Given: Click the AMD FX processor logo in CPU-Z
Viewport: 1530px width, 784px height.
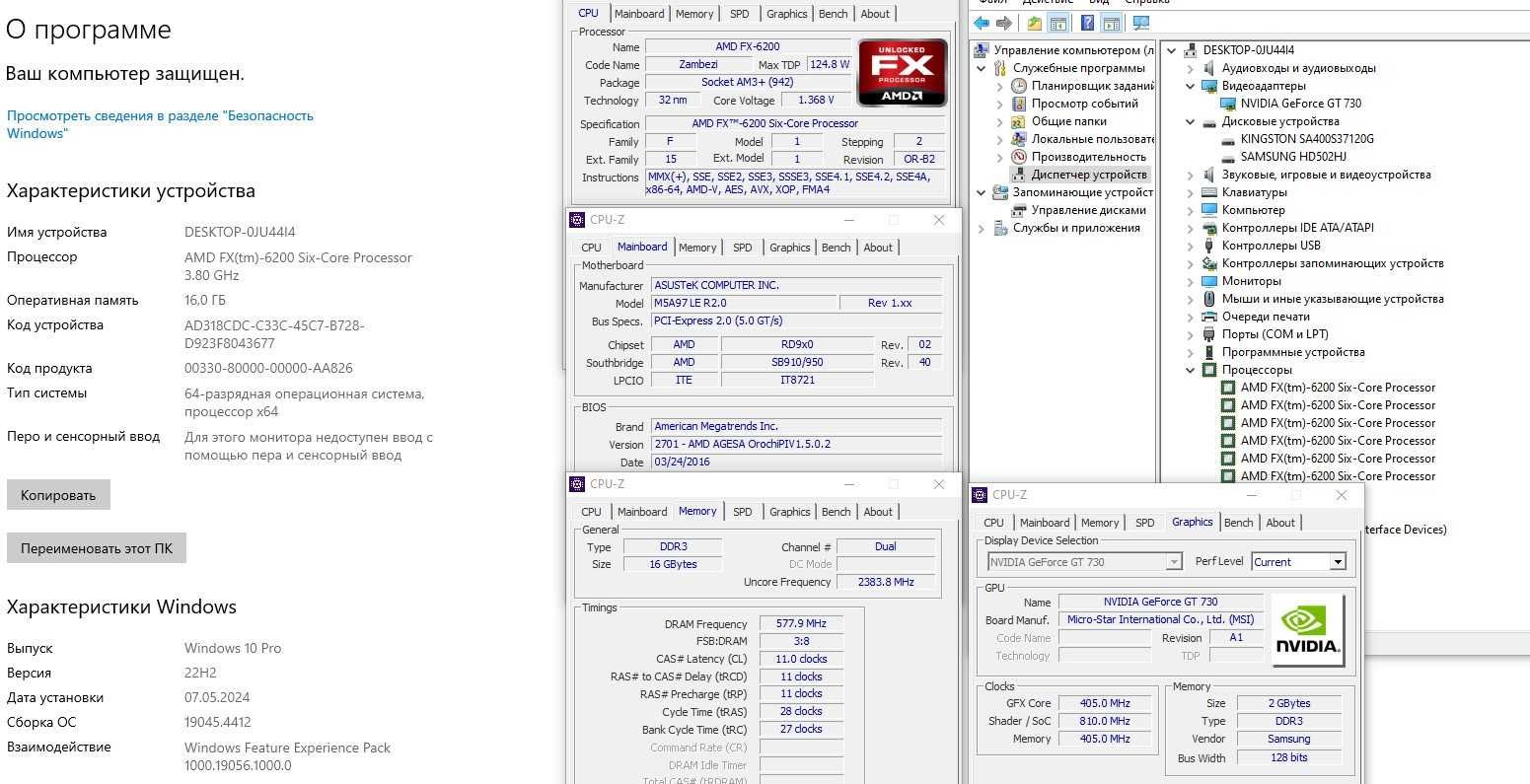Looking at the screenshot, I should point(903,72).
